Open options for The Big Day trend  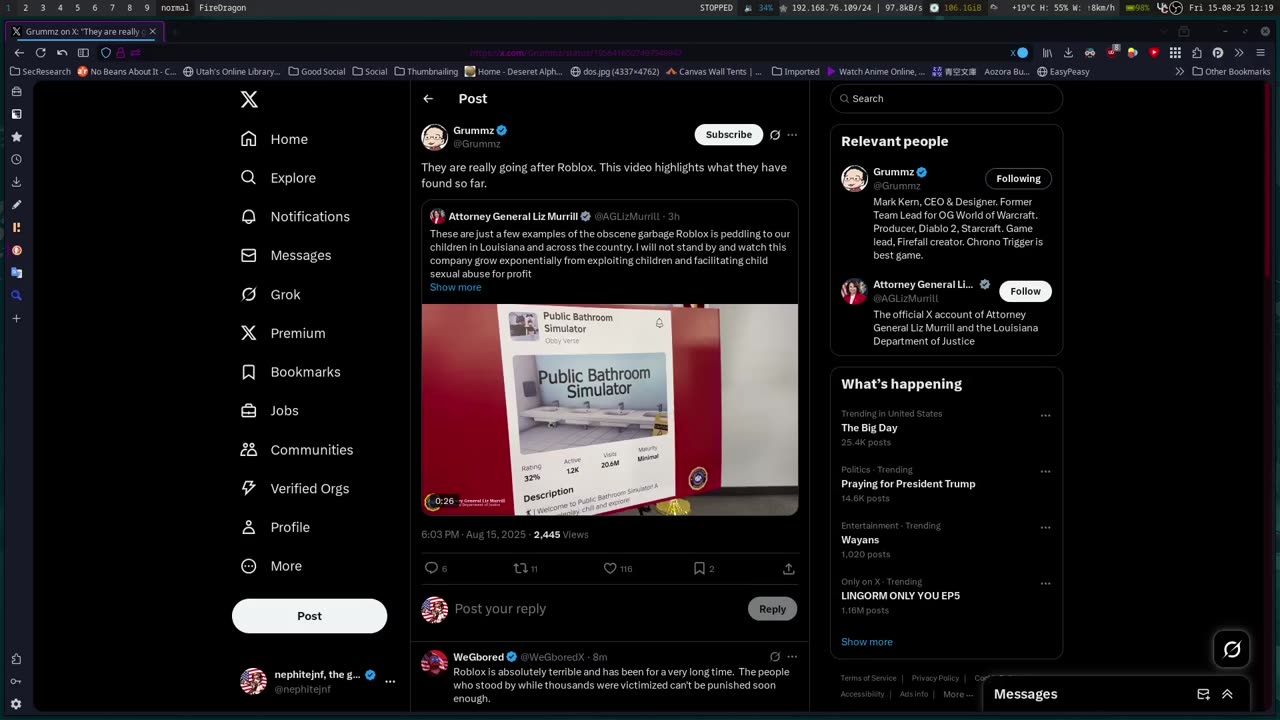click(x=1045, y=415)
